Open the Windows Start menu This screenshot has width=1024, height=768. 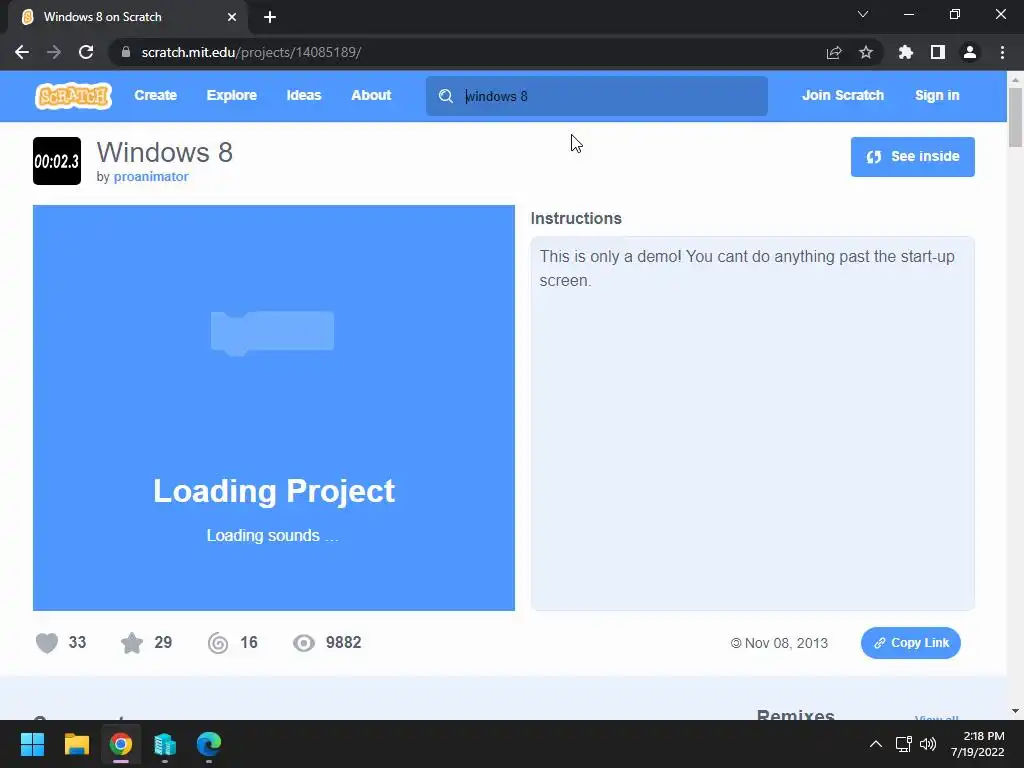[32, 744]
